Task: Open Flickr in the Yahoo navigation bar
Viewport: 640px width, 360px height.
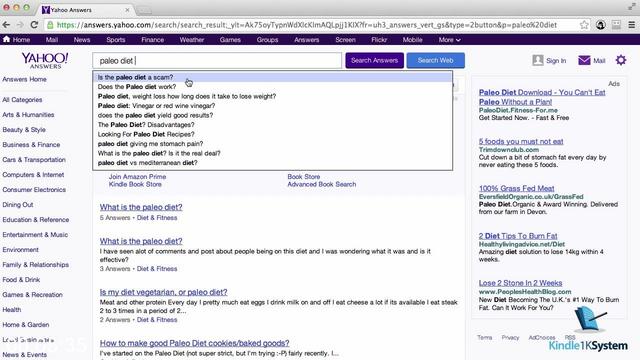Action: [x=379, y=40]
